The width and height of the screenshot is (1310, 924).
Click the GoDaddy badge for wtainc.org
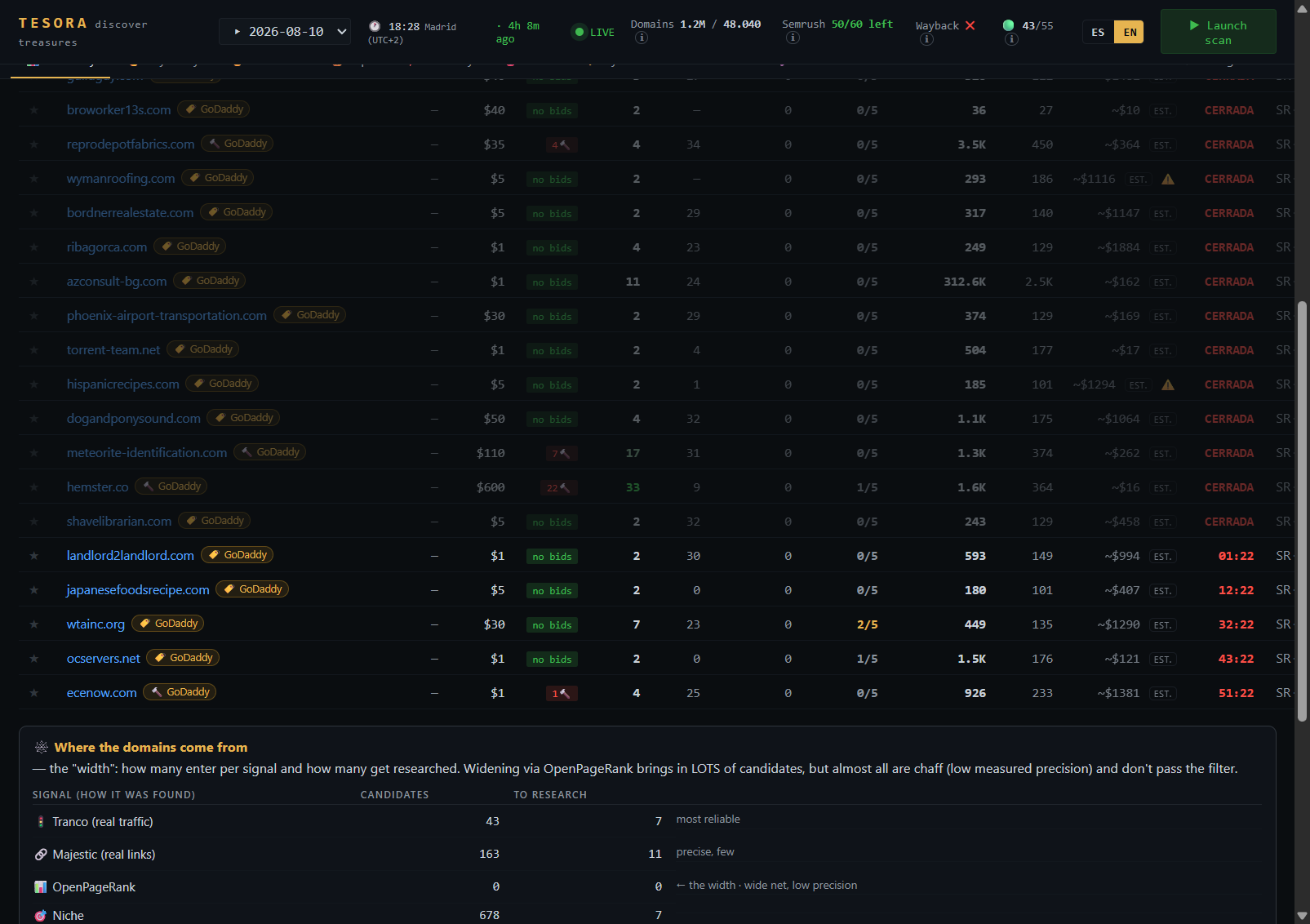pyautogui.click(x=168, y=624)
